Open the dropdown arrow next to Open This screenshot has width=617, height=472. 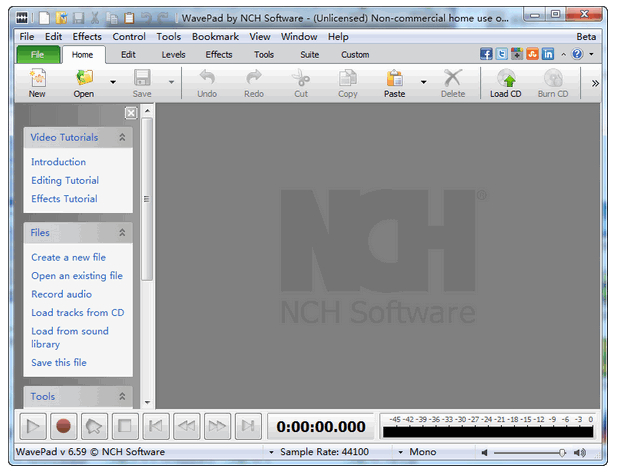[113, 82]
